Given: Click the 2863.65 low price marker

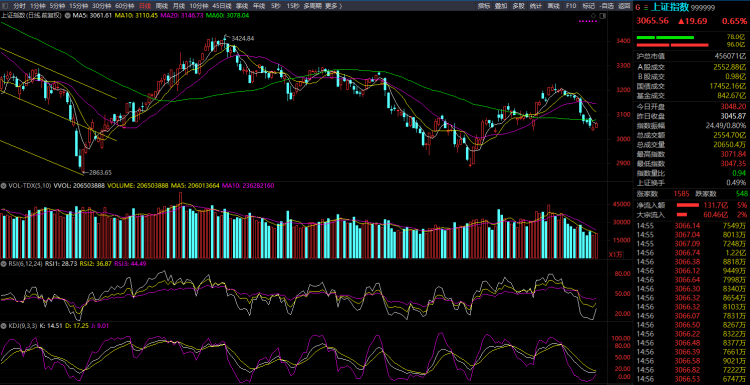Looking at the screenshot, I should pyautogui.click(x=100, y=172).
